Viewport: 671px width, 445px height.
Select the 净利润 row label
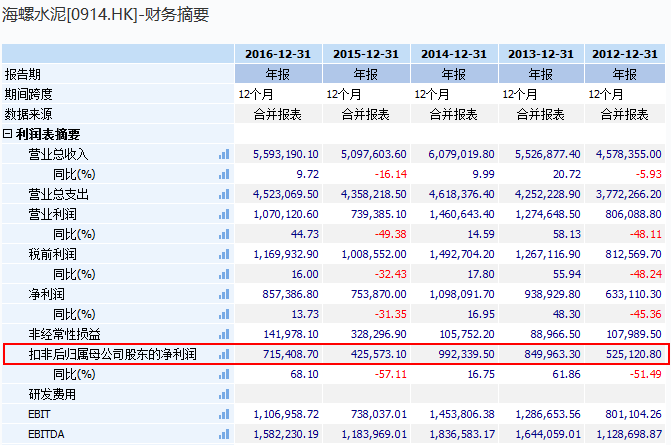click(x=47, y=294)
